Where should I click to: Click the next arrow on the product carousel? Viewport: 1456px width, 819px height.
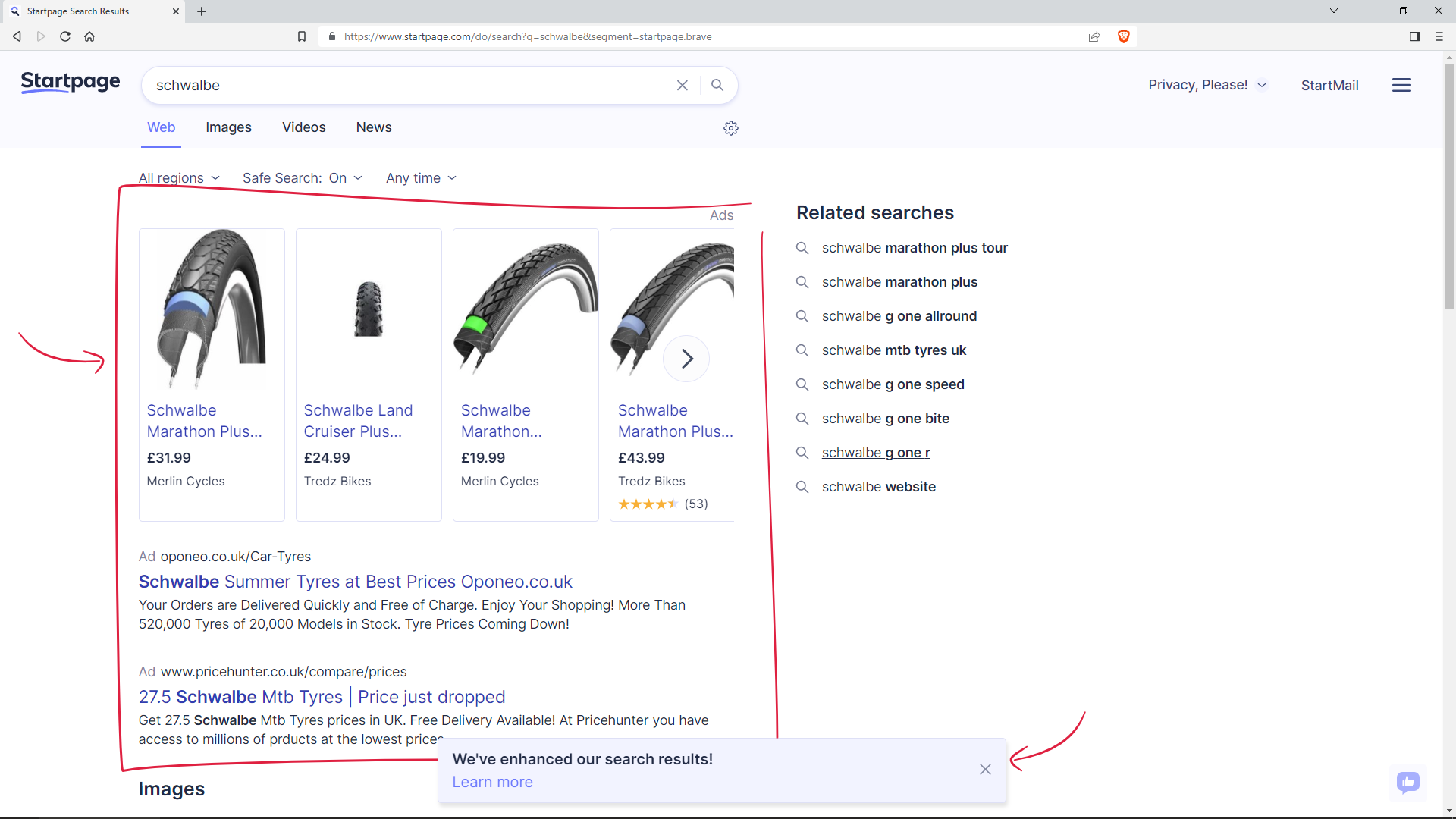coord(686,358)
